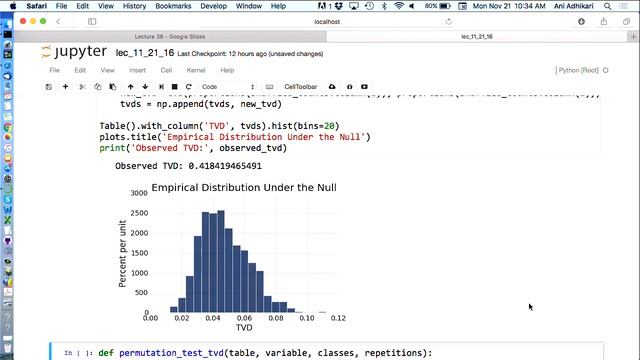The height and width of the screenshot is (360, 640).
Task: Select the lec_11_21_16 browser tab
Action: click(477, 37)
